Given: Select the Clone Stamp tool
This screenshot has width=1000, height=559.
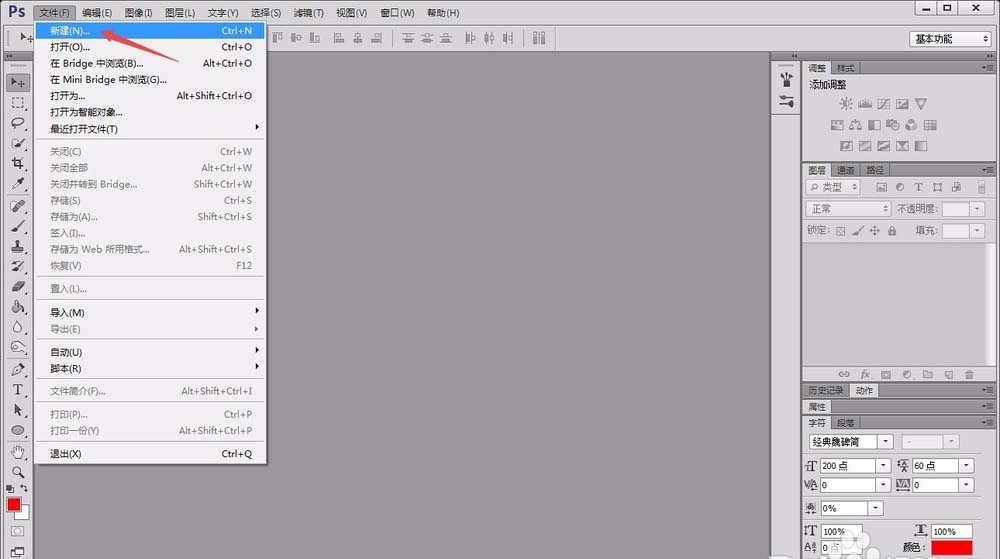Looking at the screenshot, I should [x=17, y=247].
